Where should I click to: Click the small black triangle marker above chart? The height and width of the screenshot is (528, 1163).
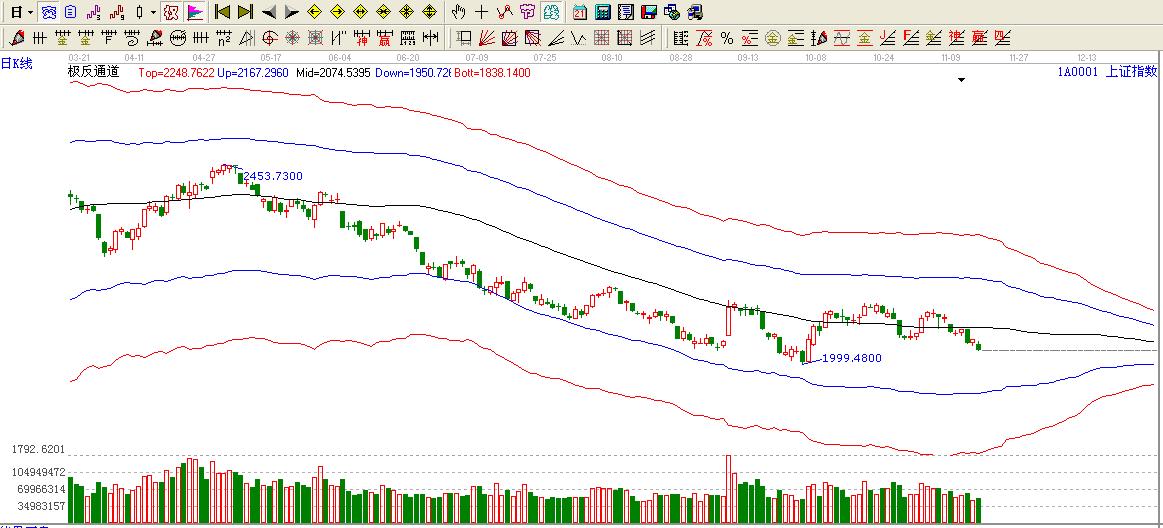pos(962,81)
